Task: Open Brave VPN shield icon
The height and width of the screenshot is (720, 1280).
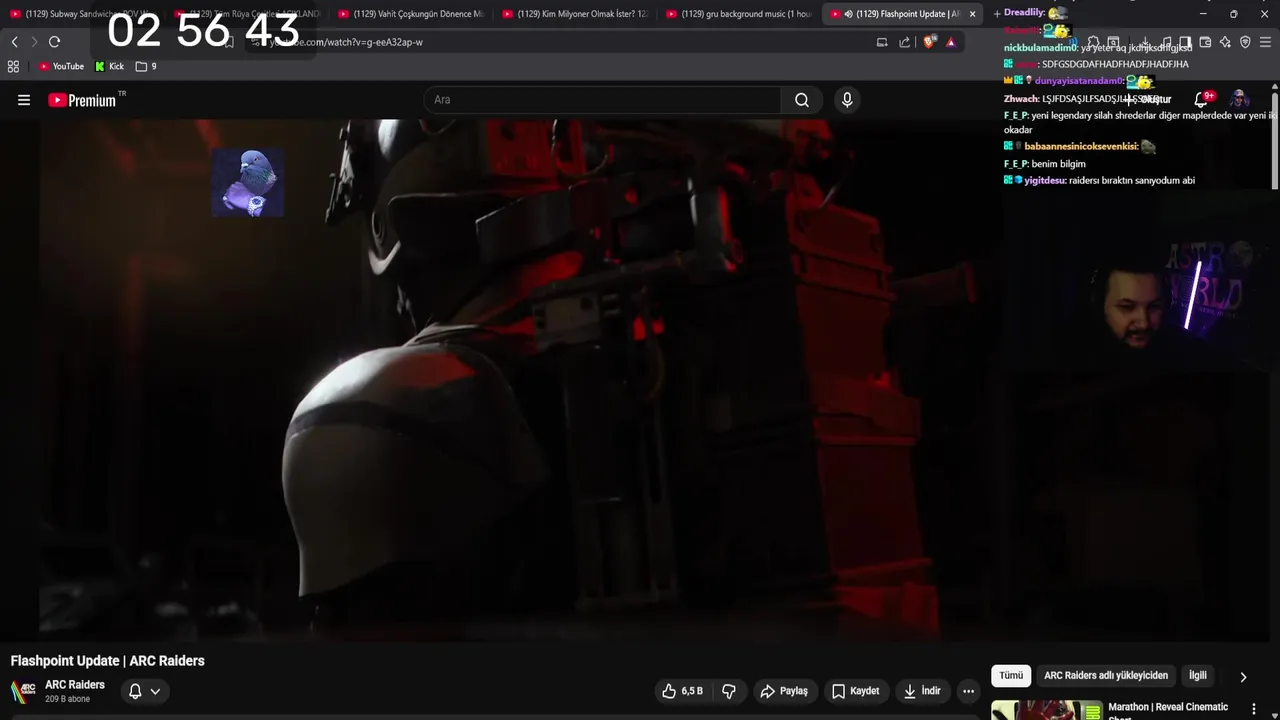Action: pos(1245,42)
